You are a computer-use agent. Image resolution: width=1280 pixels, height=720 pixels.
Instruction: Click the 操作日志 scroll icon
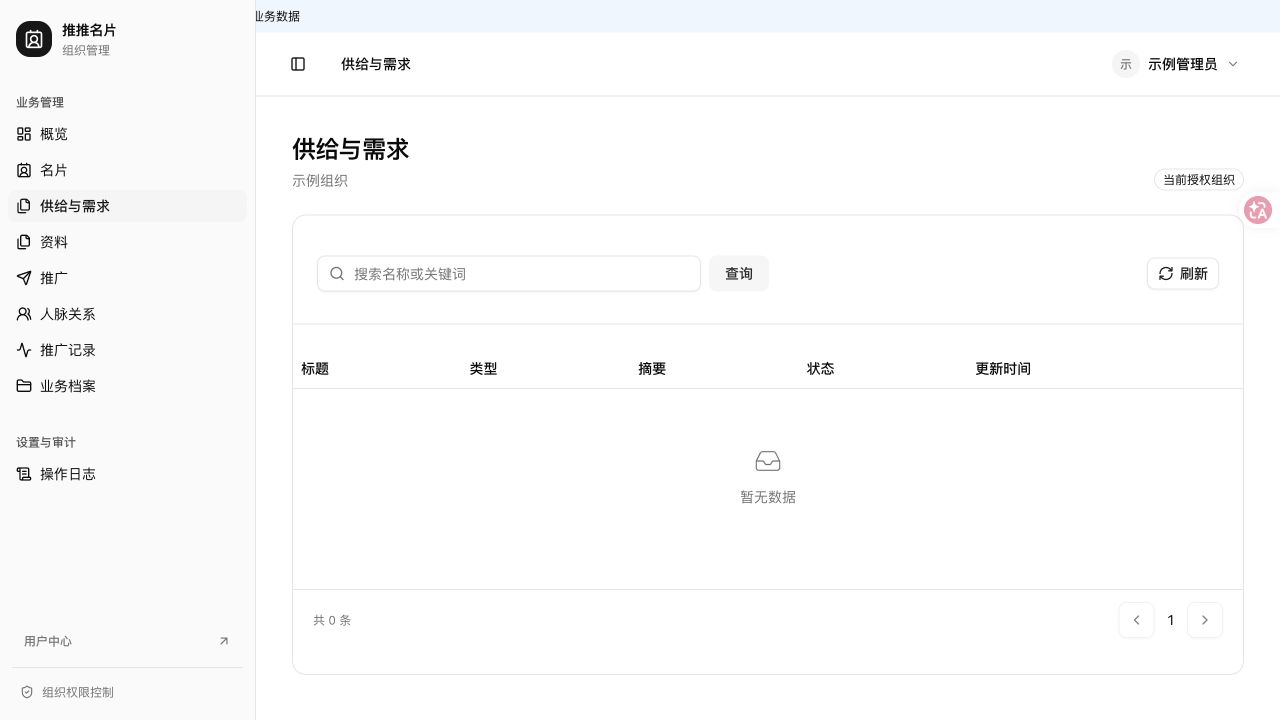point(24,474)
